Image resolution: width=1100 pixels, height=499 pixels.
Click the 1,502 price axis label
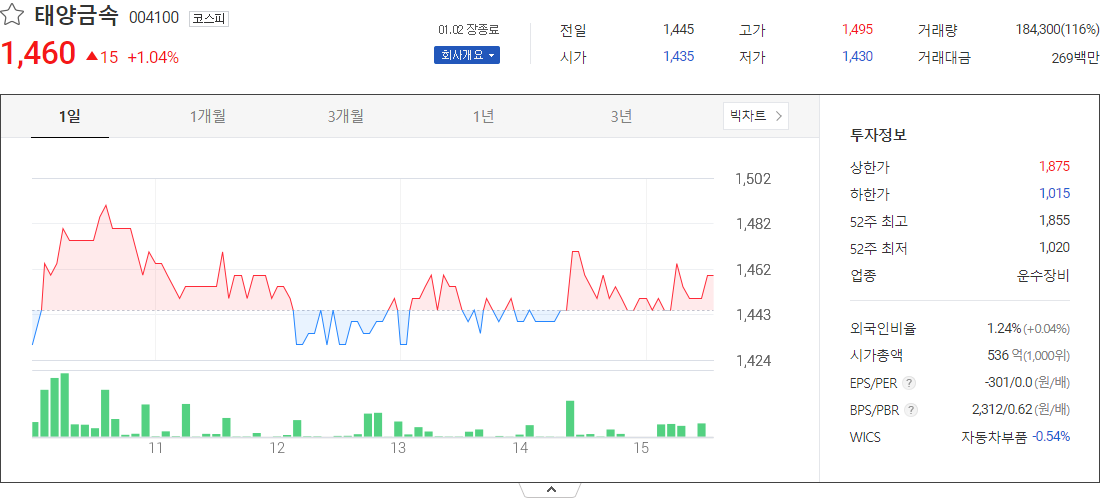753,179
